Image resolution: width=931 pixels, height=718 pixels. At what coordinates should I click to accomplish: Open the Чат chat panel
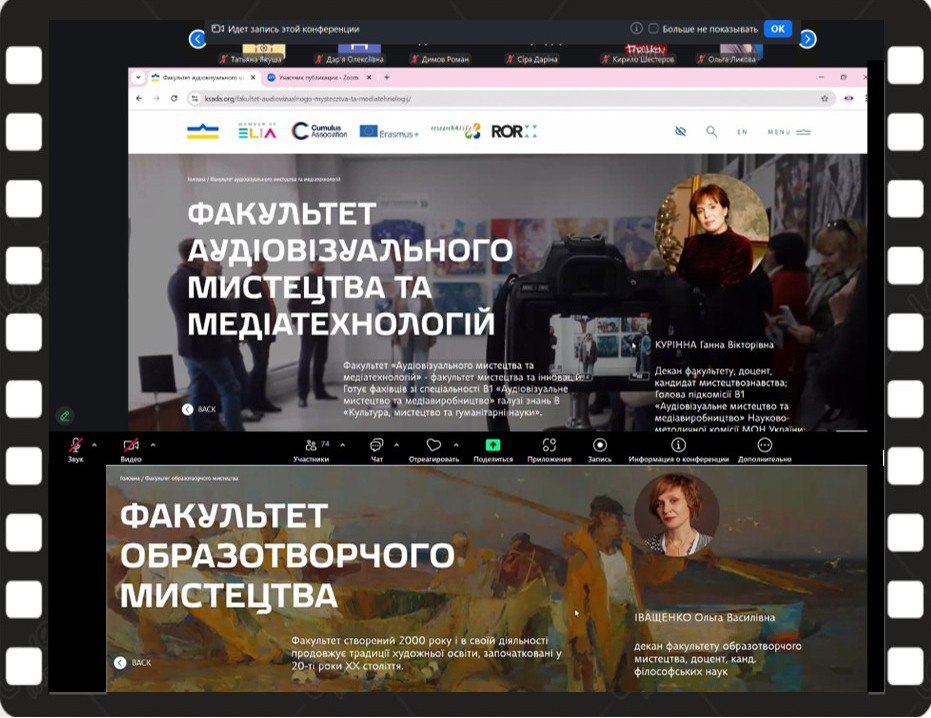pyautogui.click(x=377, y=445)
